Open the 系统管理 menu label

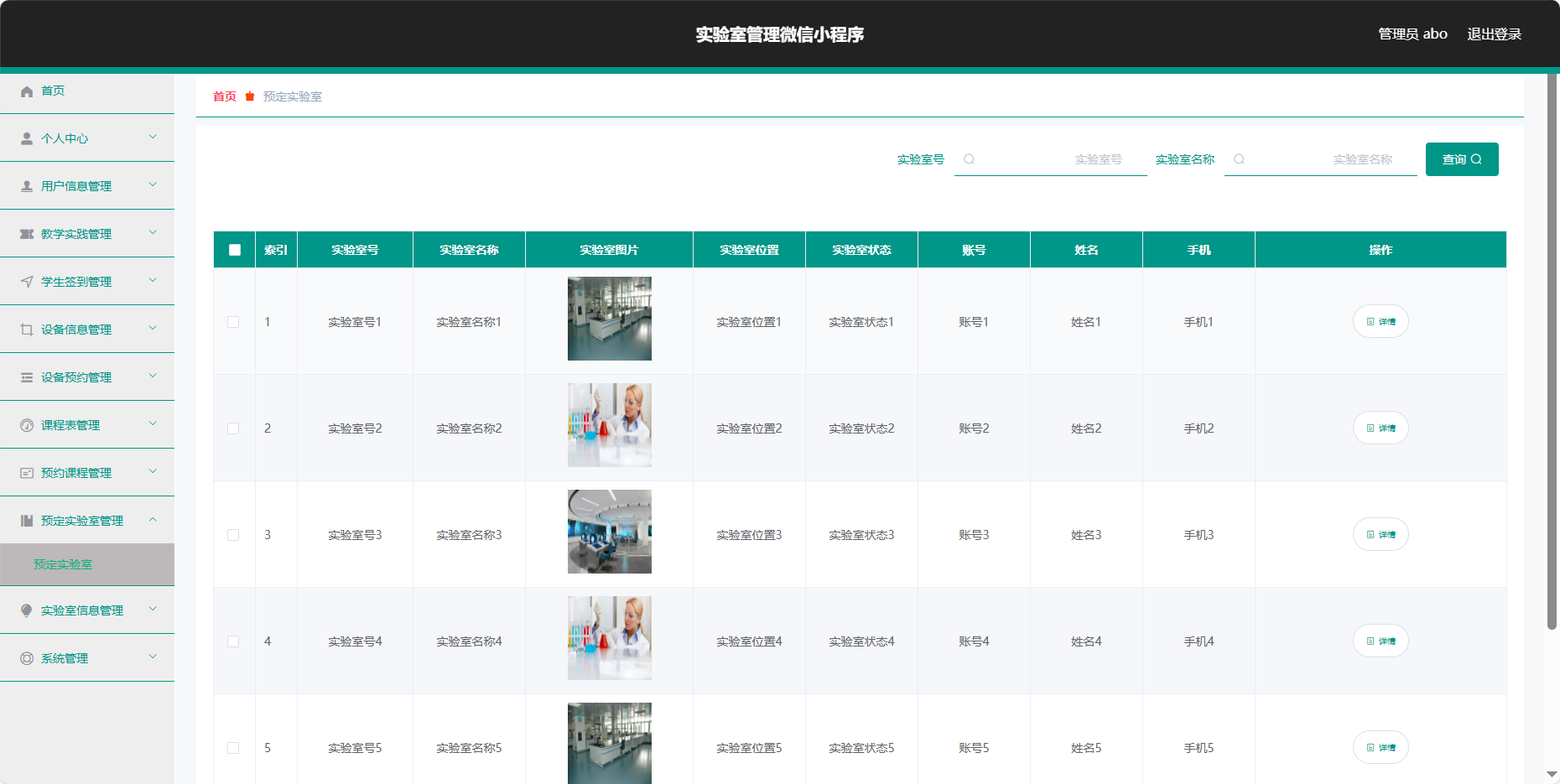tap(65, 658)
